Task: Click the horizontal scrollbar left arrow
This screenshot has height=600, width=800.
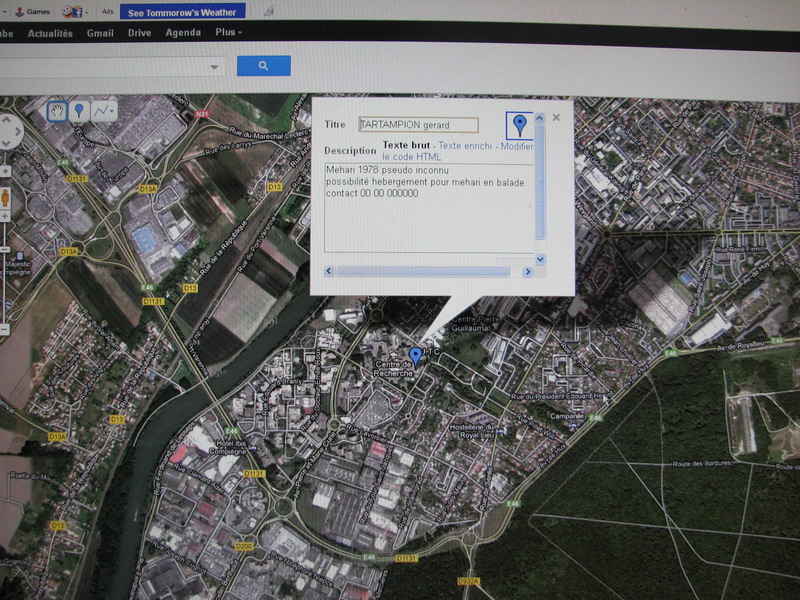Action: coord(329,271)
